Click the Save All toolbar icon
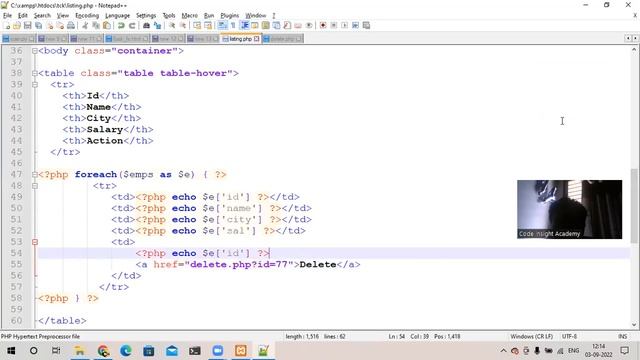Image resolution: width=640 pixels, height=360 pixels. click(38, 25)
